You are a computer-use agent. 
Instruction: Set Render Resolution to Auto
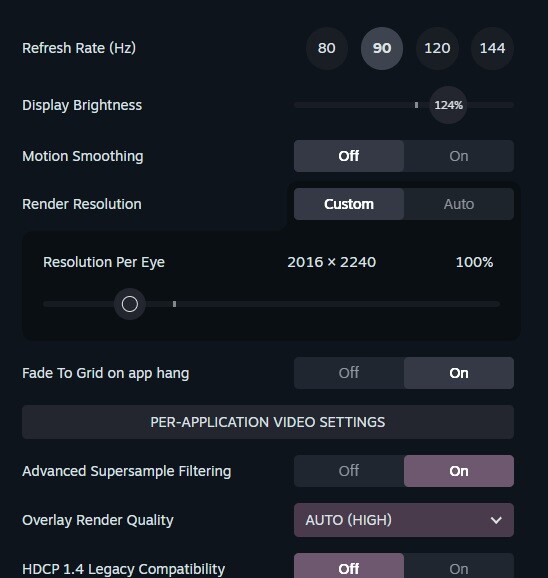459,204
